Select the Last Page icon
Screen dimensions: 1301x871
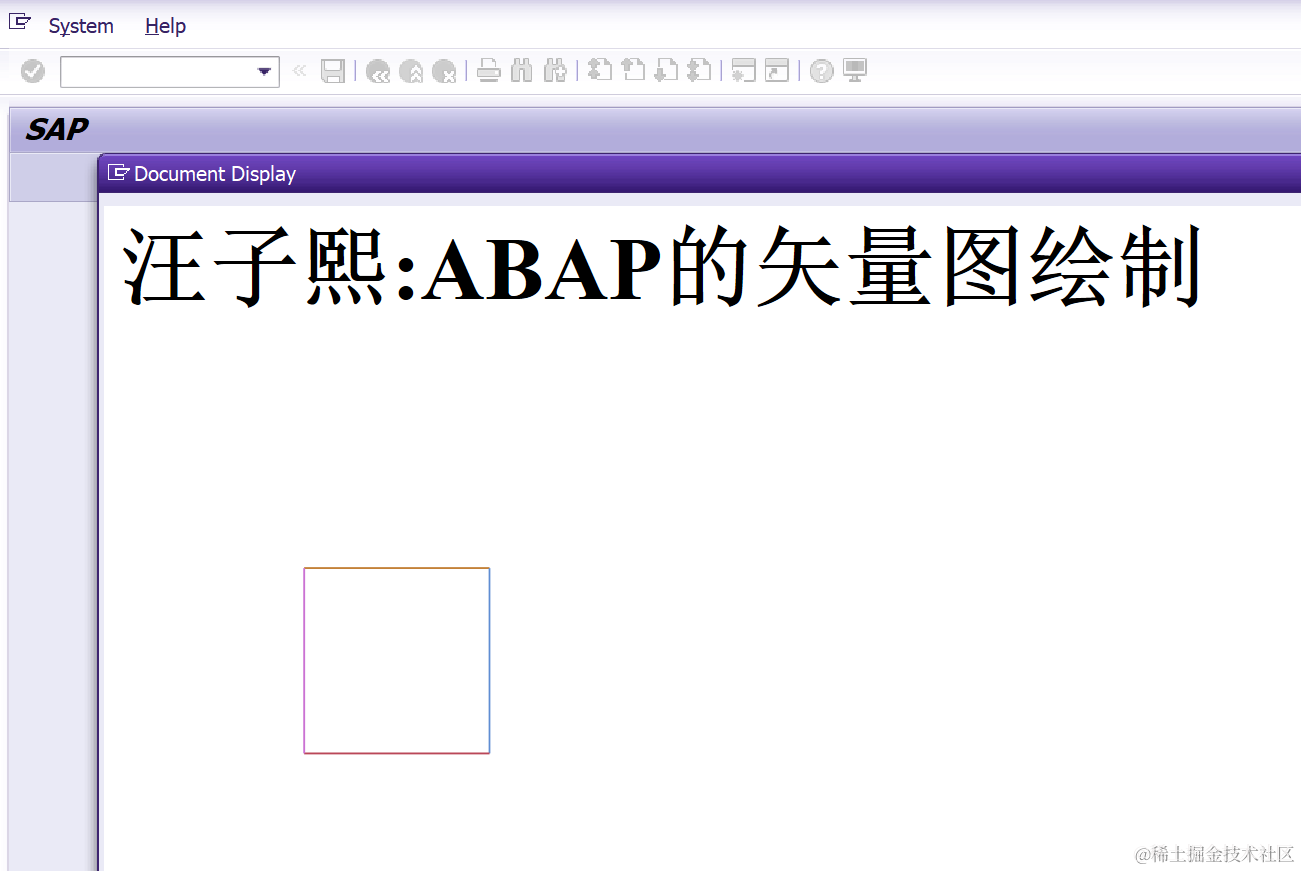700,71
